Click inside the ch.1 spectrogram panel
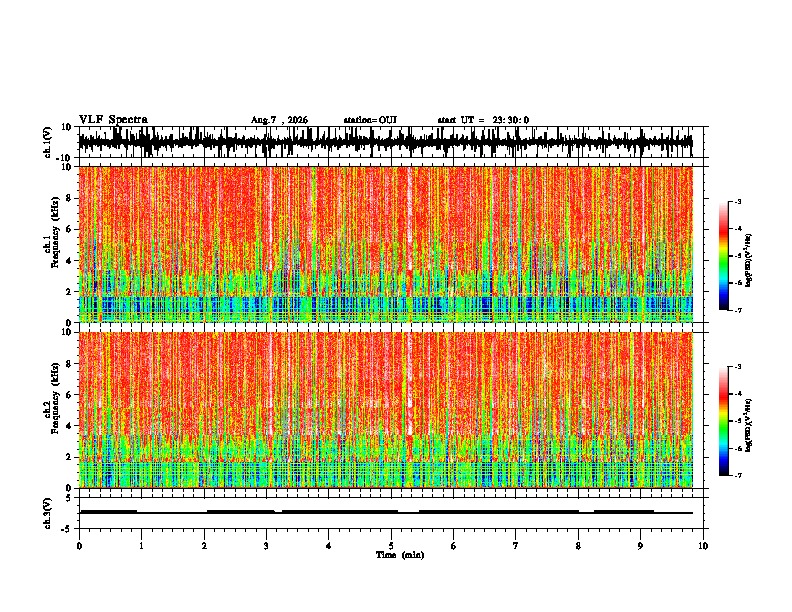792x612 pixels. pos(386,244)
